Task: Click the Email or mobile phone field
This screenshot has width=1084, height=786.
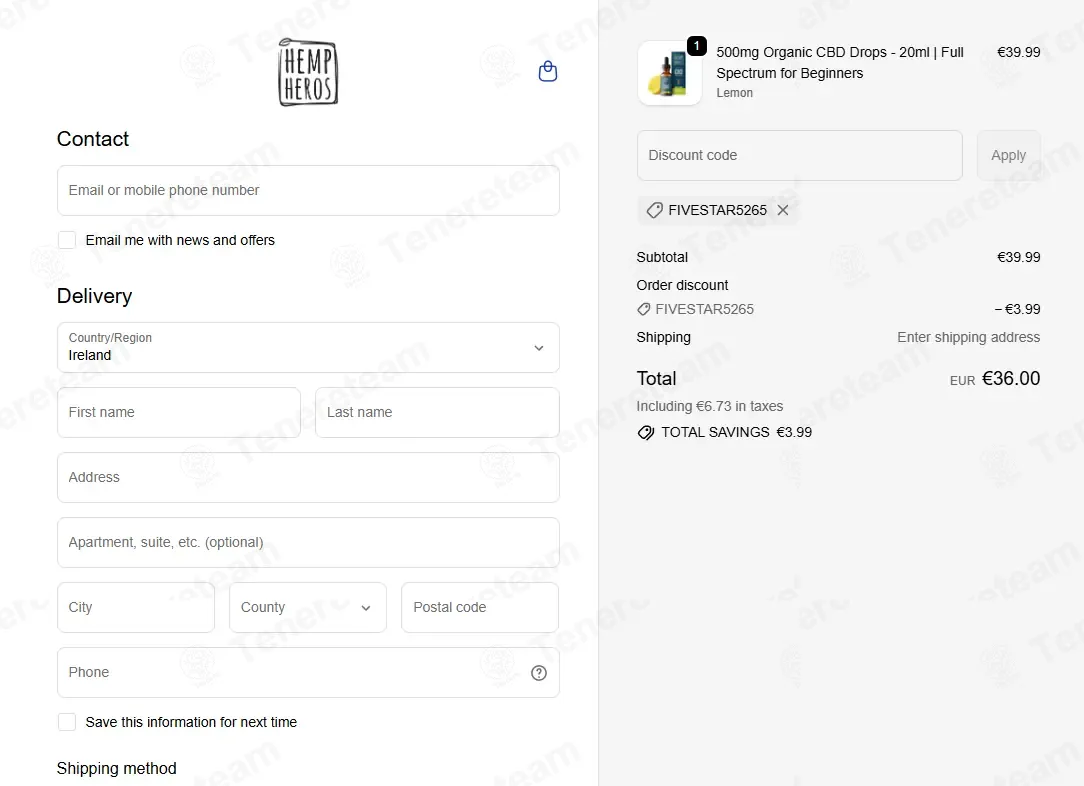Action: 308,190
